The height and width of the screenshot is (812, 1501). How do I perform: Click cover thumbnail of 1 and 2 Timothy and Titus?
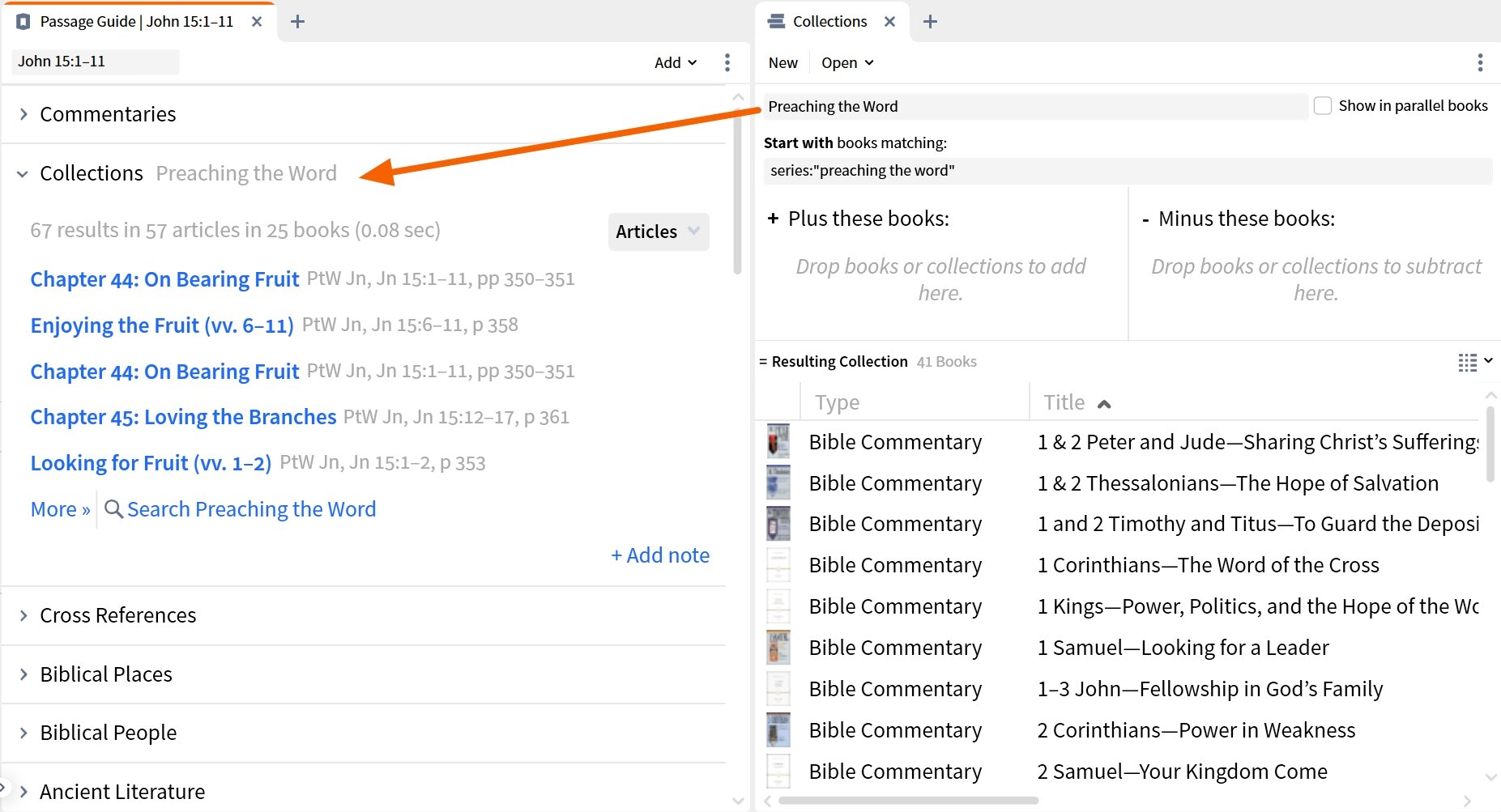coord(778,524)
